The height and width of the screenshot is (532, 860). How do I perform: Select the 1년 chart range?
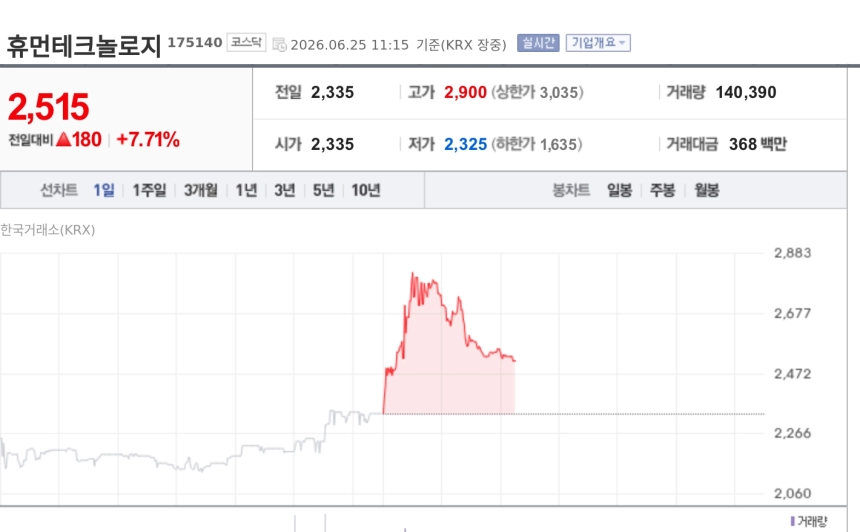click(246, 190)
